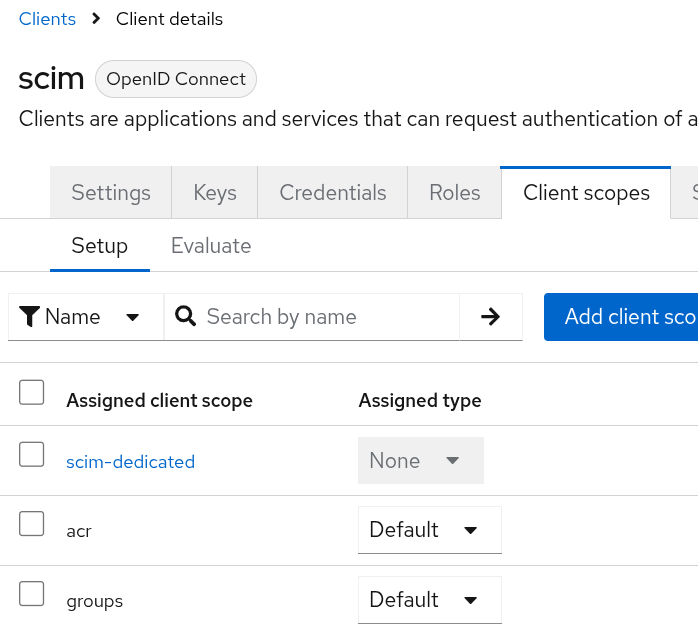Click the disabled None dropdown for scim-dedicated
This screenshot has height=631, width=698.
click(420, 461)
